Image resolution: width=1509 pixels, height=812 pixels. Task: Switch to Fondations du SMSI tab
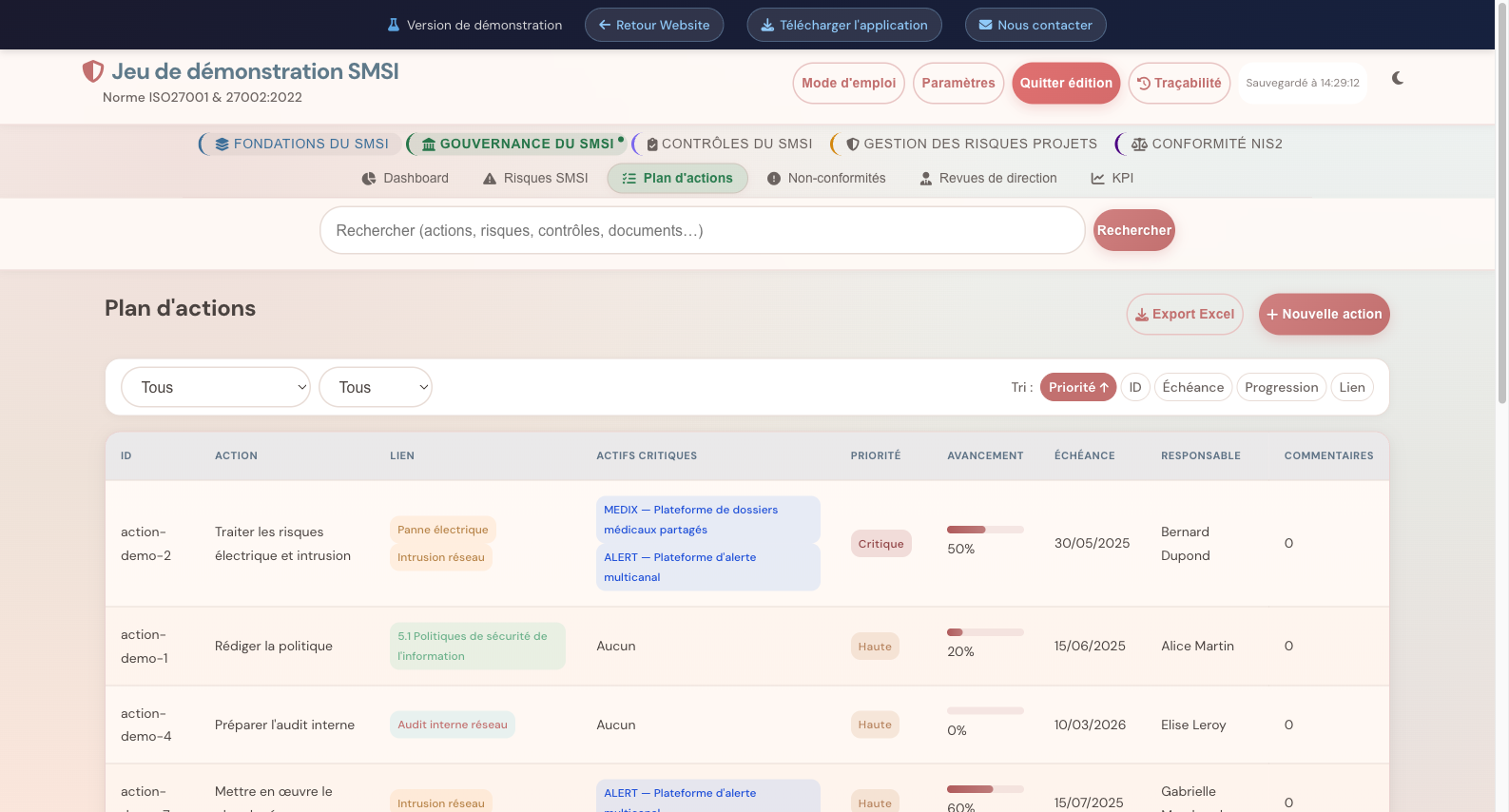301,144
